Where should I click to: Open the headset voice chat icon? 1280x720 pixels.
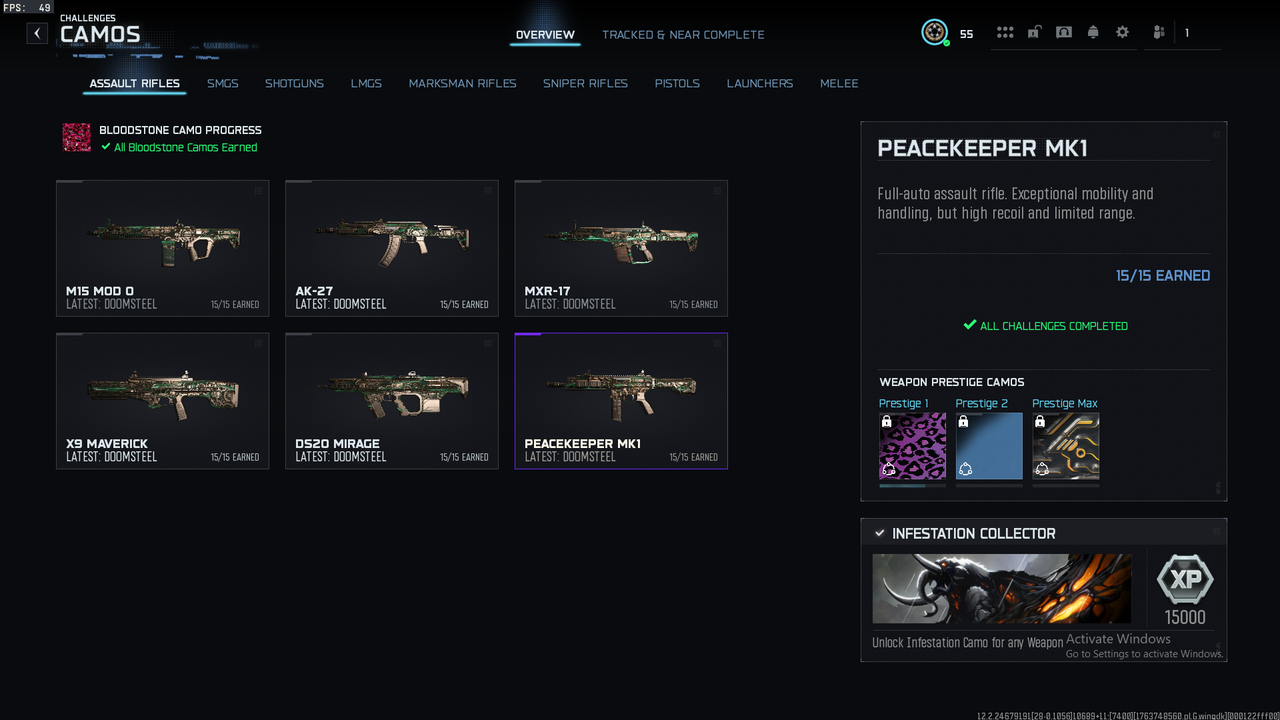(x=1064, y=33)
